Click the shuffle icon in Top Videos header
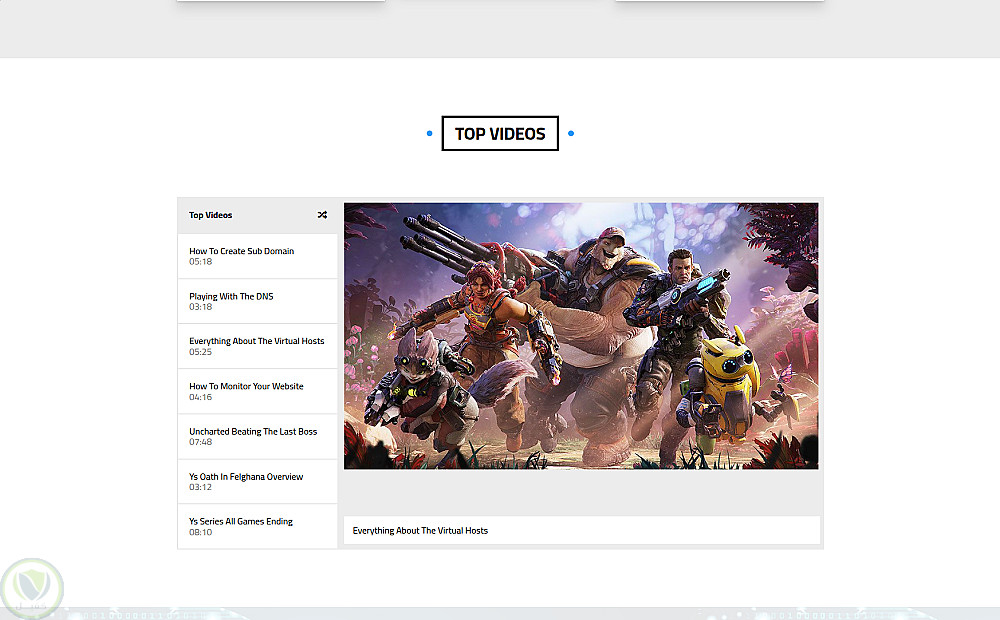The height and width of the screenshot is (620, 1000). 322,215
